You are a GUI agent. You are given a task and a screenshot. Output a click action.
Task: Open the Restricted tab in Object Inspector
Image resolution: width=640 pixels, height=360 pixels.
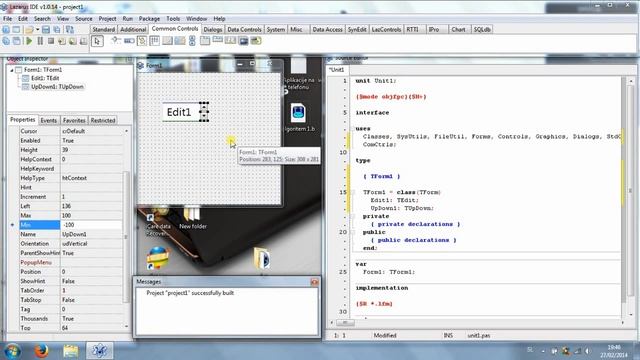pyautogui.click(x=103, y=120)
